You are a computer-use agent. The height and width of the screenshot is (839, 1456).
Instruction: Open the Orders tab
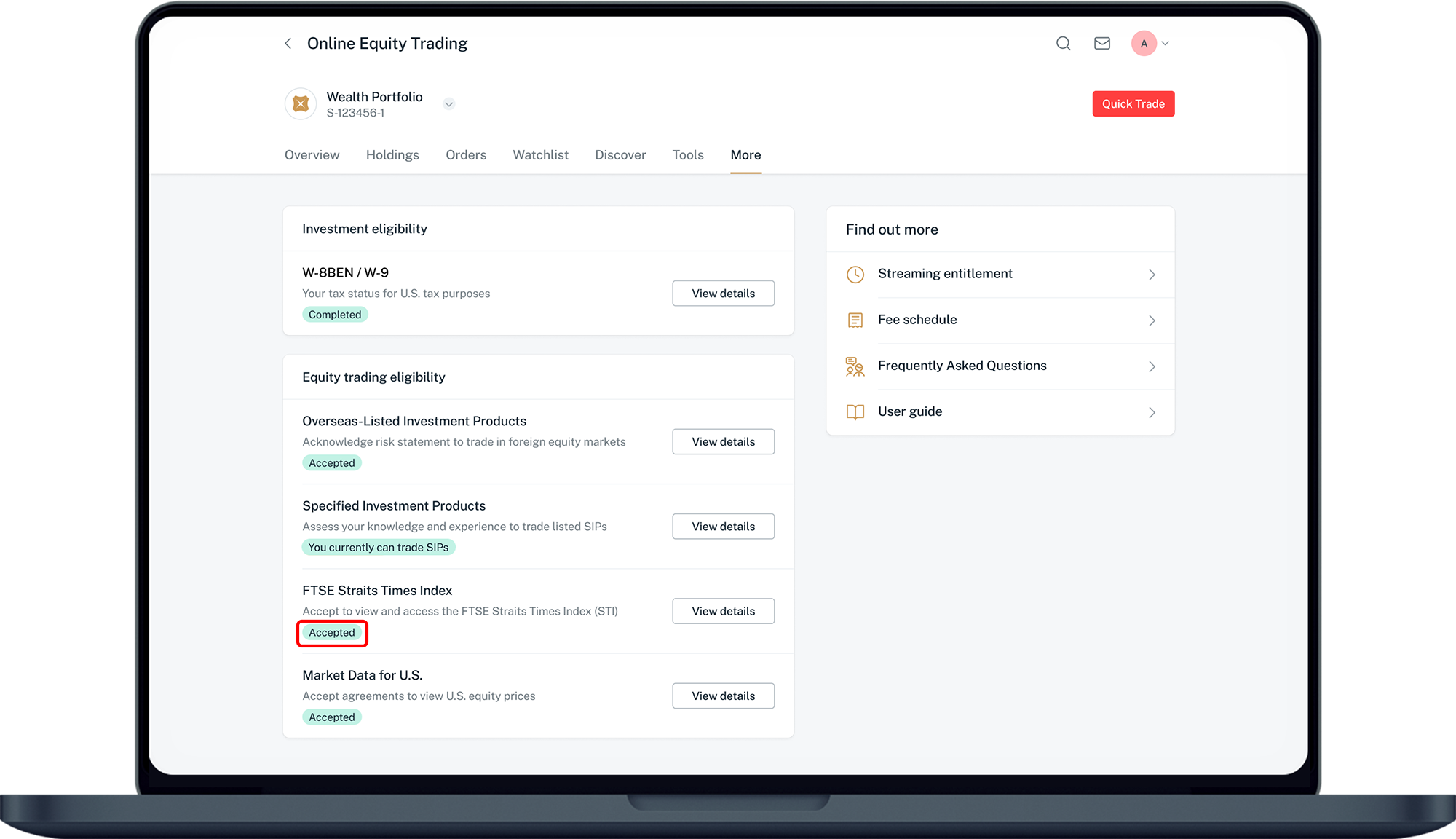pyautogui.click(x=466, y=155)
